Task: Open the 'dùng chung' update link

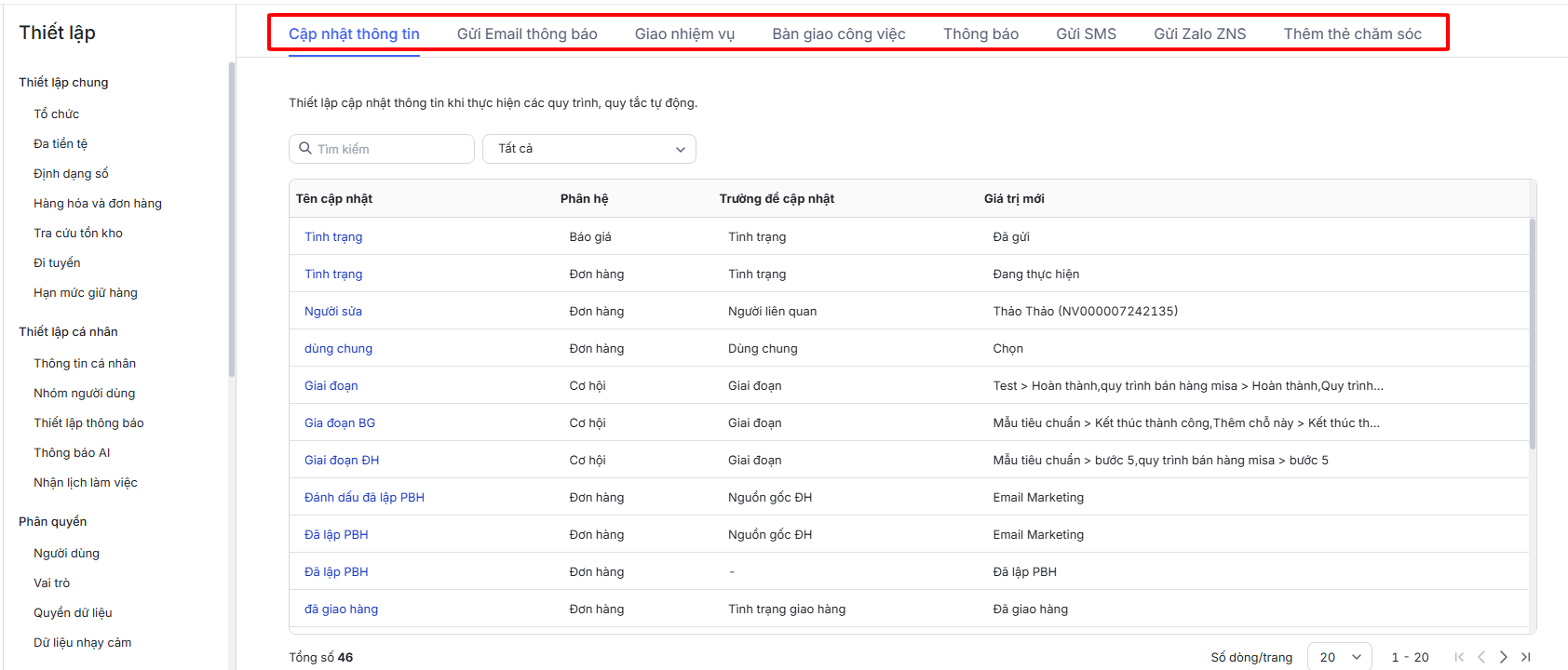Action: point(338,348)
